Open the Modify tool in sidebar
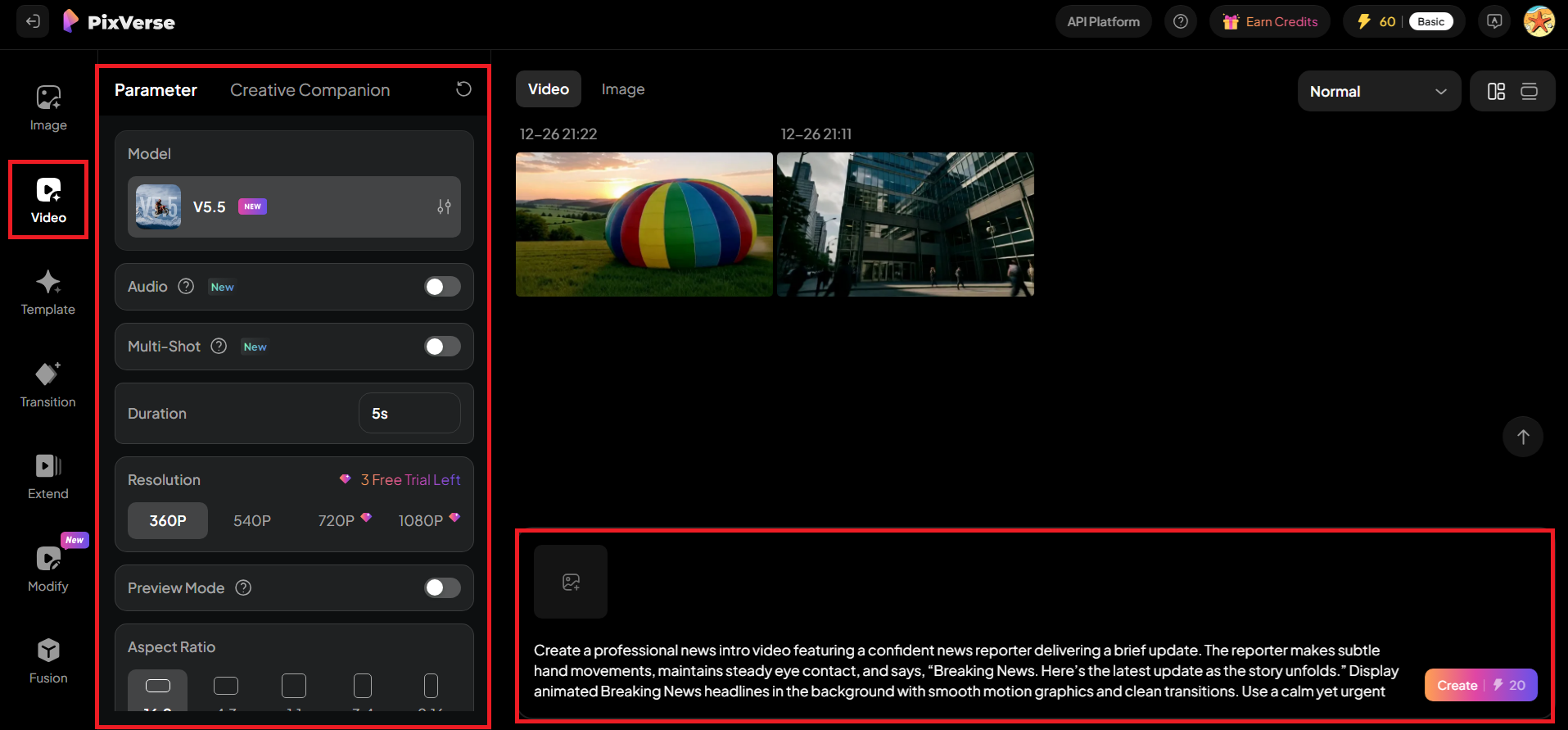The width and height of the screenshot is (1568, 730). [x=48, y=569]
